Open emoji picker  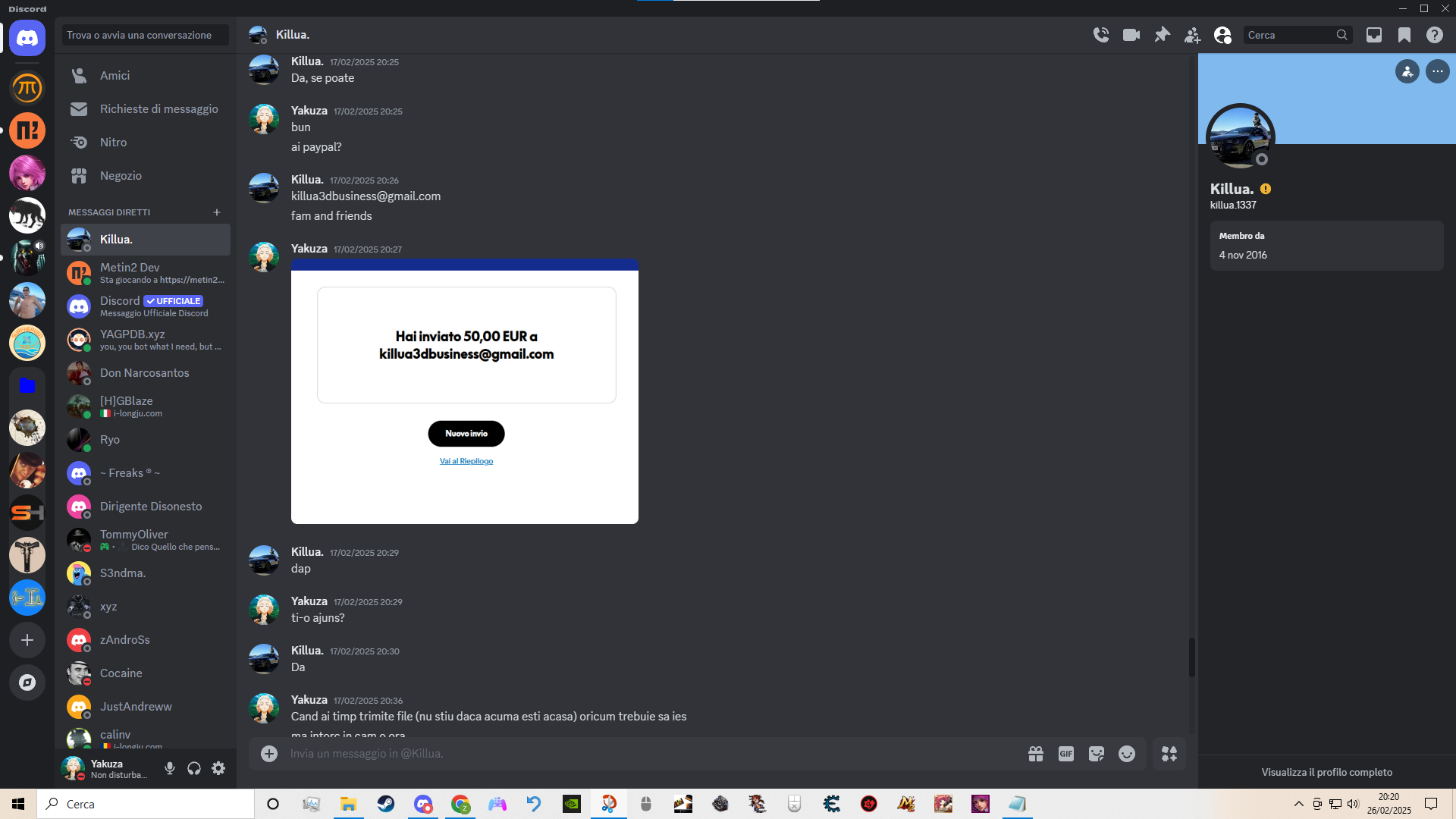click(1127, 754)
